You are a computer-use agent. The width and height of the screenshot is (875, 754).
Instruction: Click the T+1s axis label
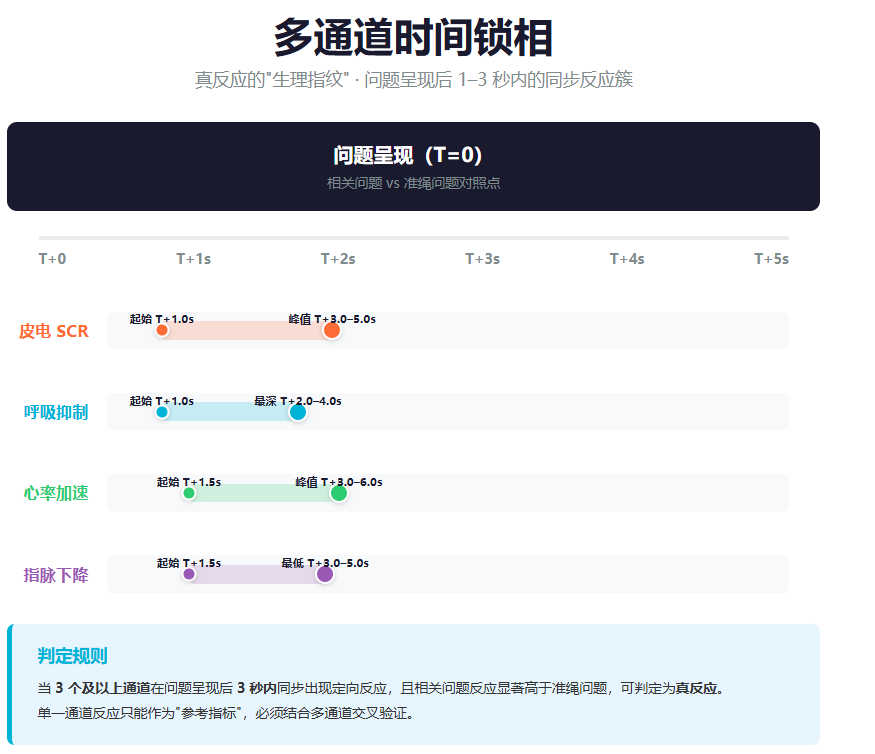click(194, 259)
